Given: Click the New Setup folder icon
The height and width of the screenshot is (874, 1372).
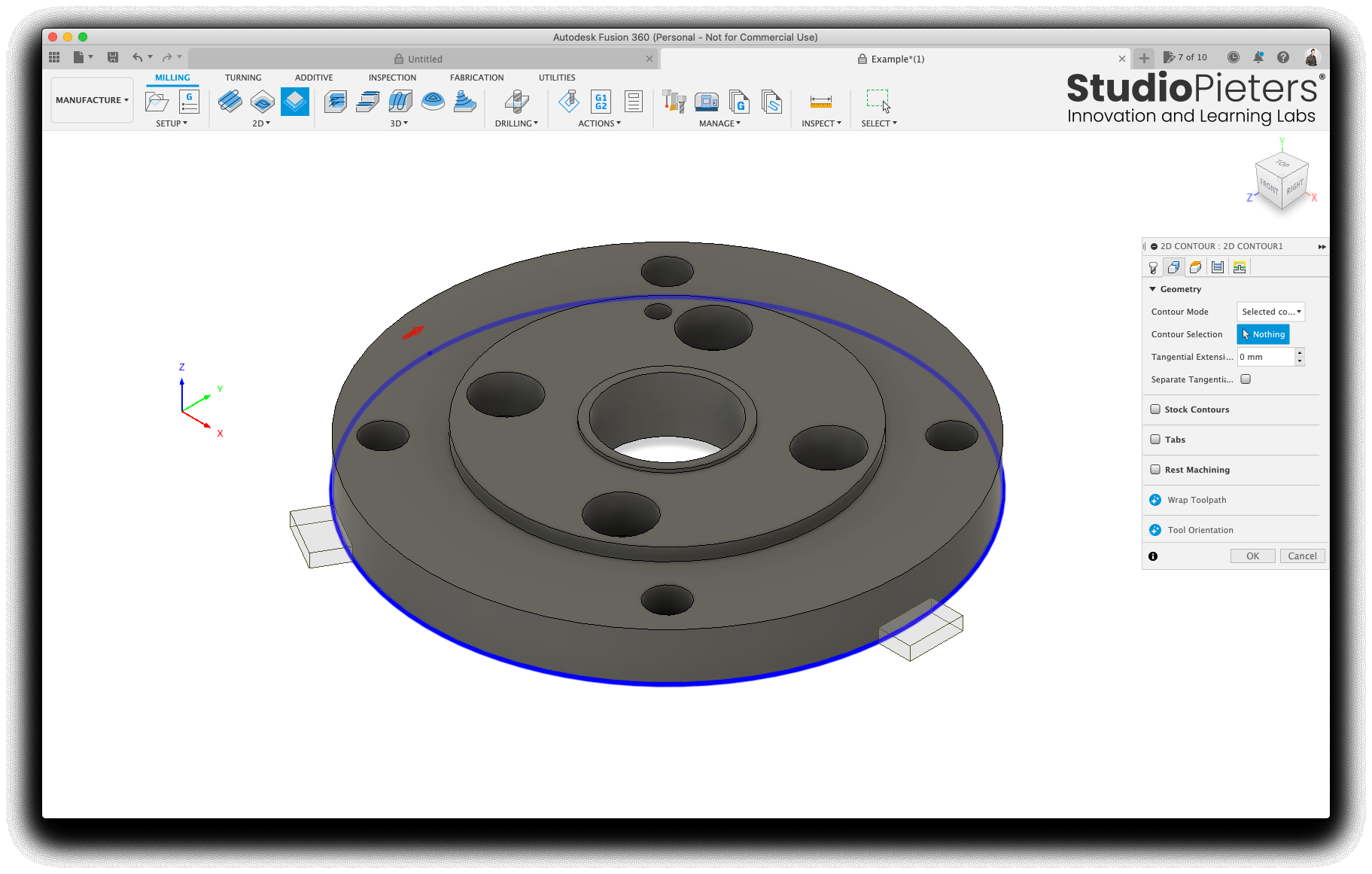Looking at the screenshot, I should pyautogui.click(x=157, y=102).
